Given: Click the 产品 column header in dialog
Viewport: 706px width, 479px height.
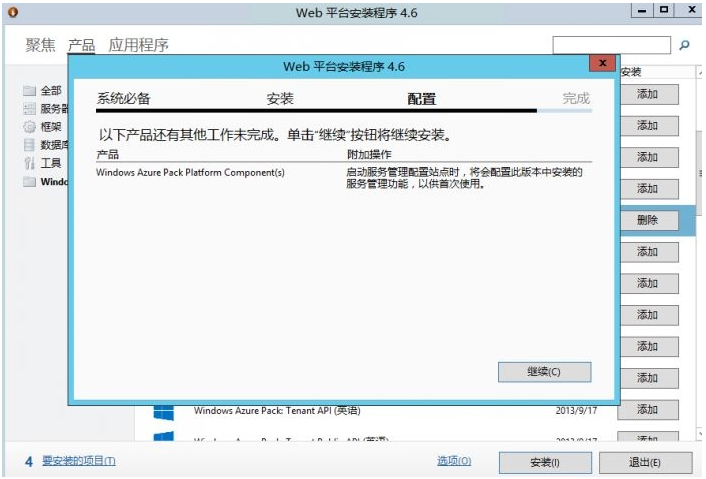Looking at the screenshot, I should click(x=108, y=155).
